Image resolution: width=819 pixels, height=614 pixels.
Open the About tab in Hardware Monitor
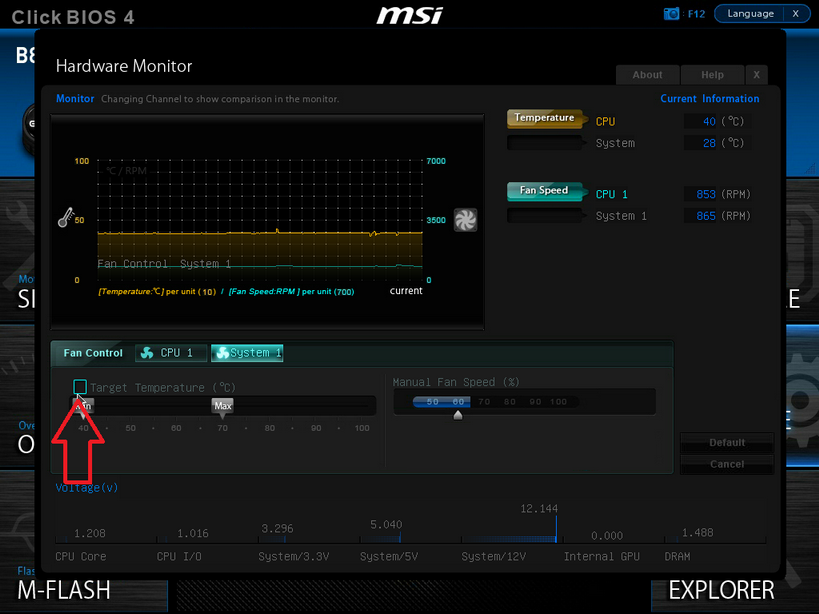point(648,75)
